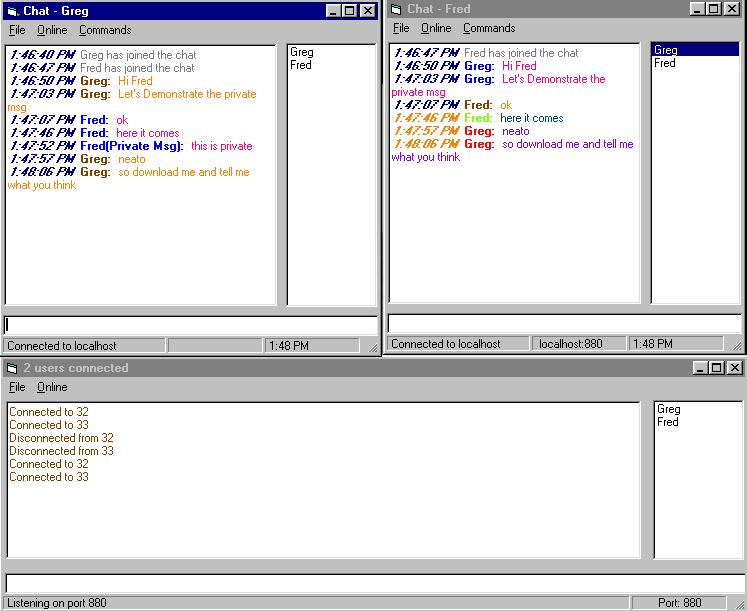The height and width of the screenshot is (611, 747).
Task: Maximize the Chat - Fred window
Action: (716, 9)
